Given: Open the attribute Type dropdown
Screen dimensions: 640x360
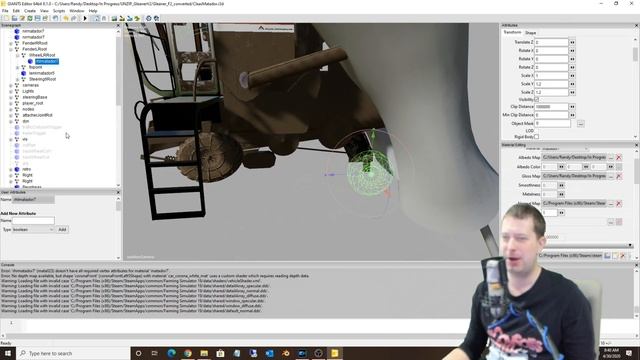Looking at the screenshot, I should pyautogui.click(x=33, y=229).
